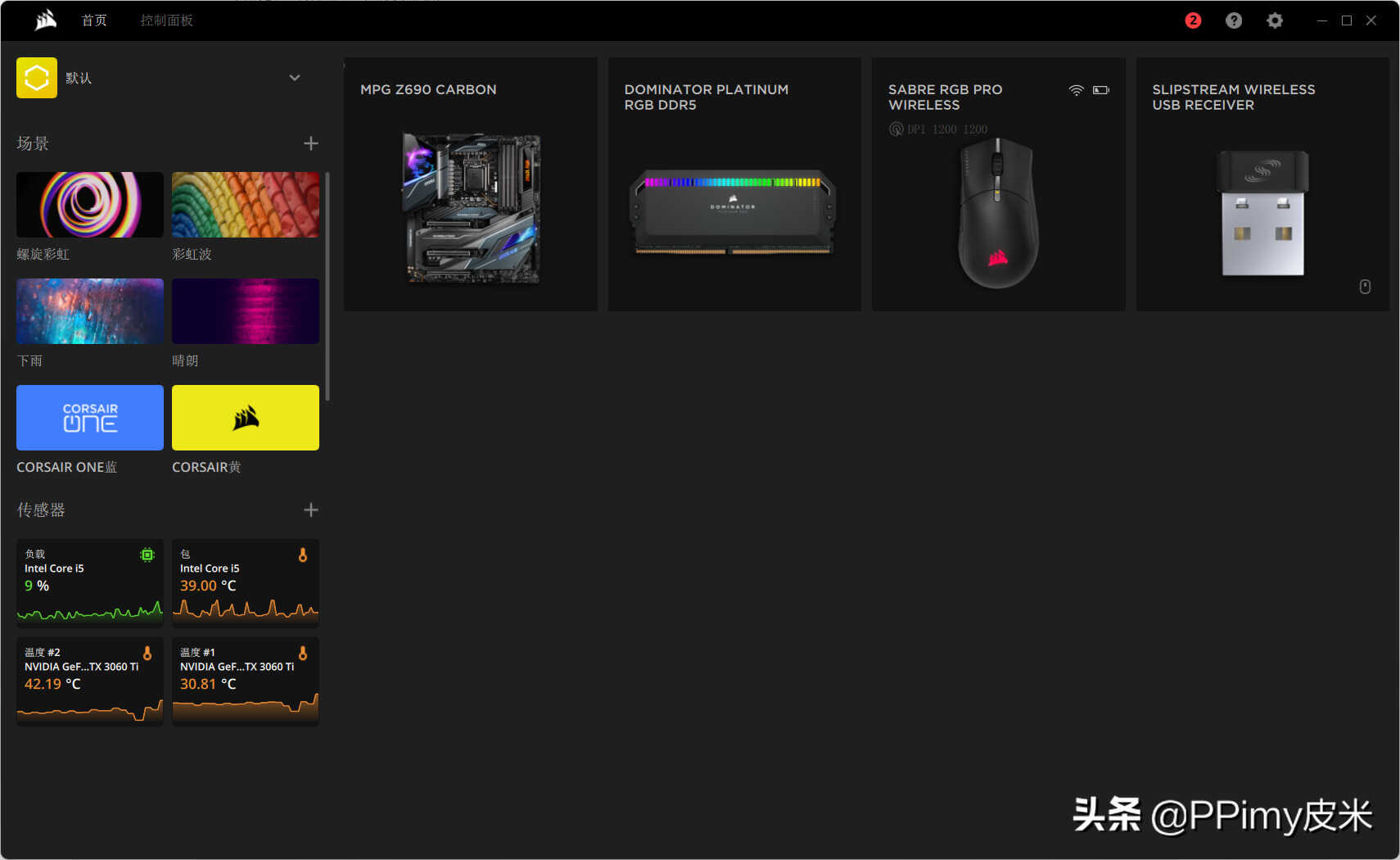The width and height of the screenshot is (1400, 860).
Task: Click the 场景 section heading
Action: point(33,143)
